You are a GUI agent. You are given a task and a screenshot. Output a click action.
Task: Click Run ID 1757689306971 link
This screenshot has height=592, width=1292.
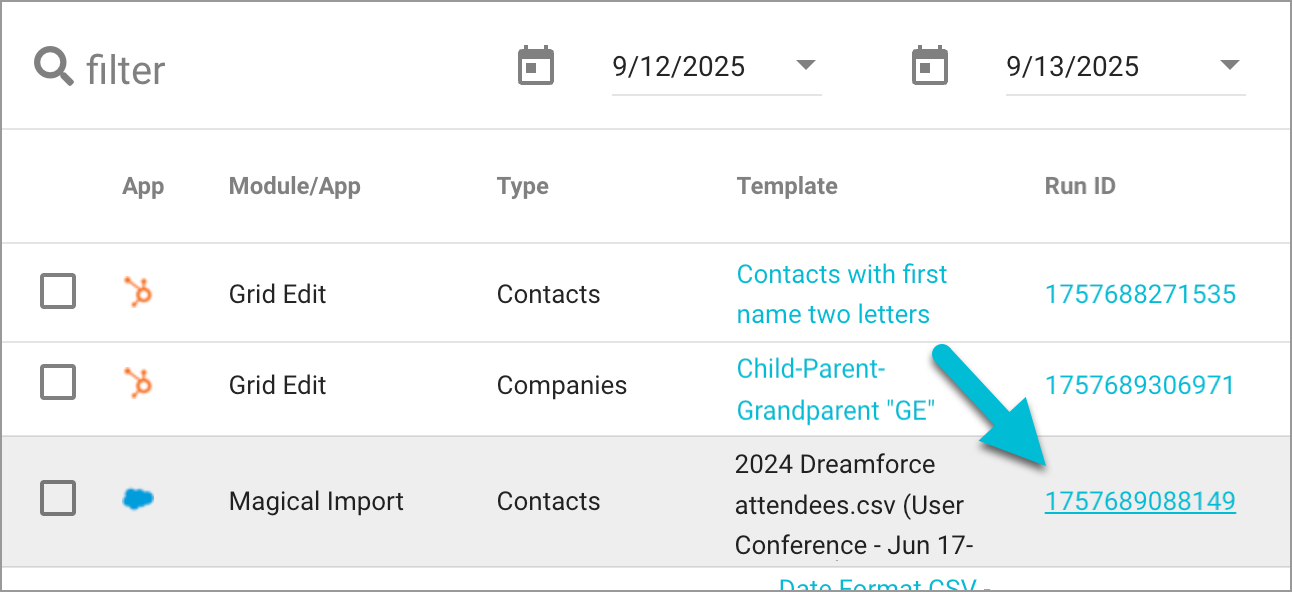pos(1140,385)
